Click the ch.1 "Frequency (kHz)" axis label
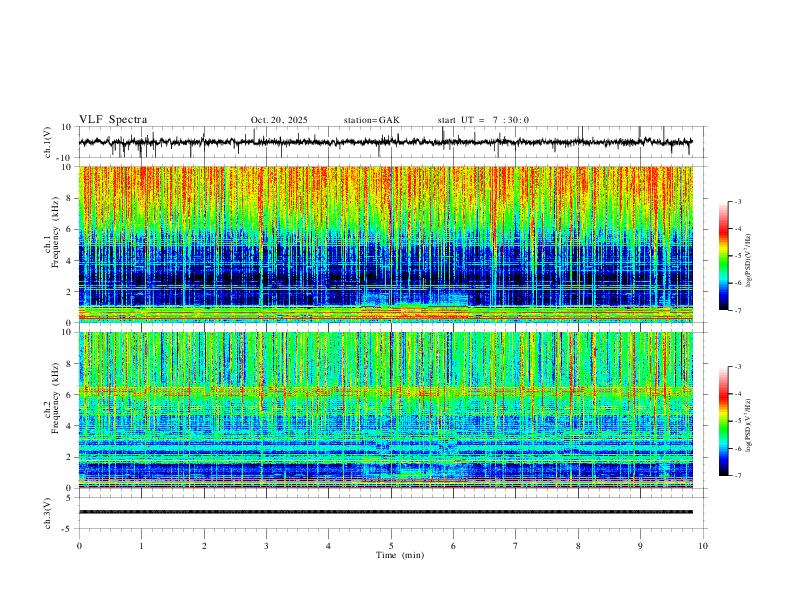 [x=55, y=233]
